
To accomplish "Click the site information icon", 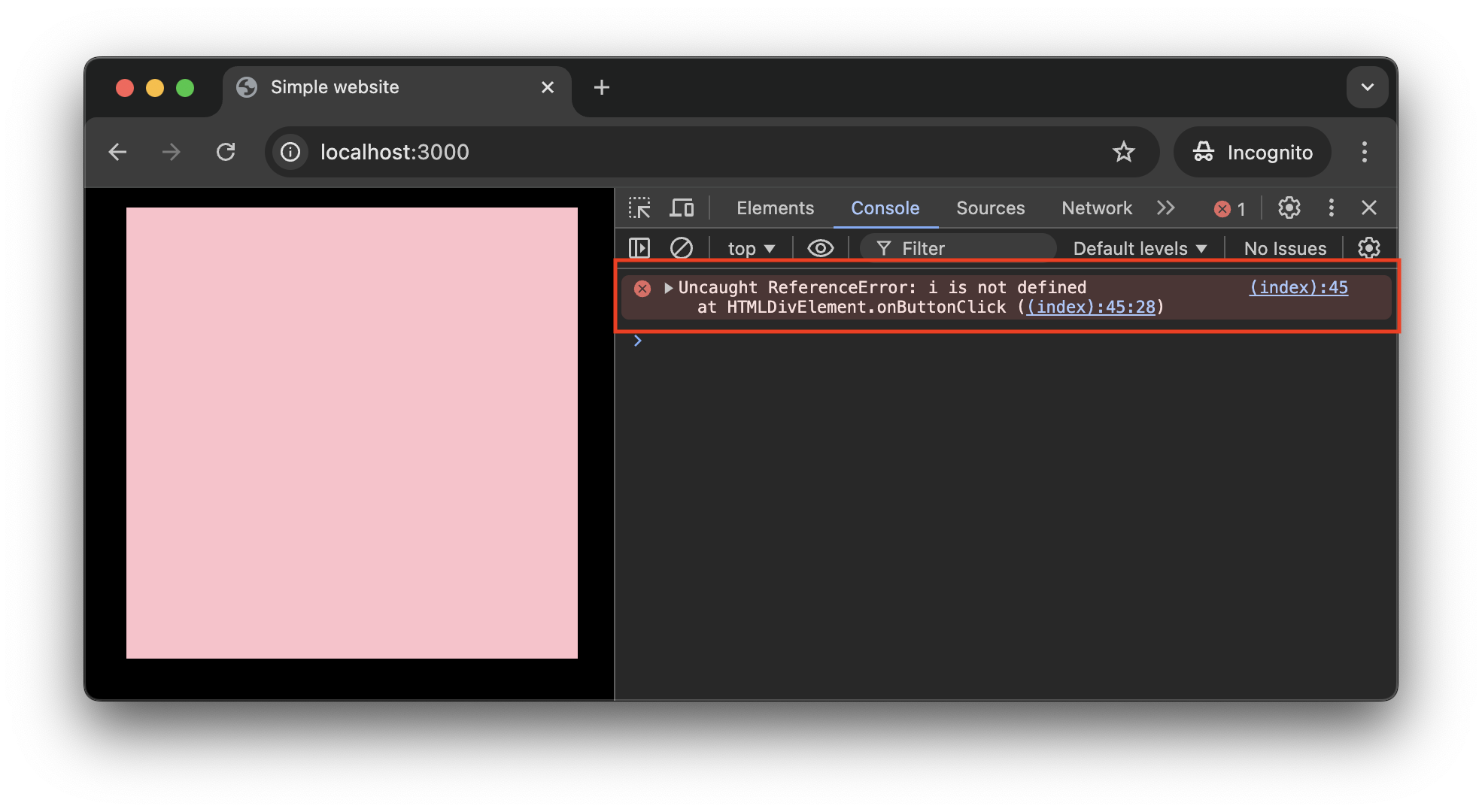I will pos(290,152).
